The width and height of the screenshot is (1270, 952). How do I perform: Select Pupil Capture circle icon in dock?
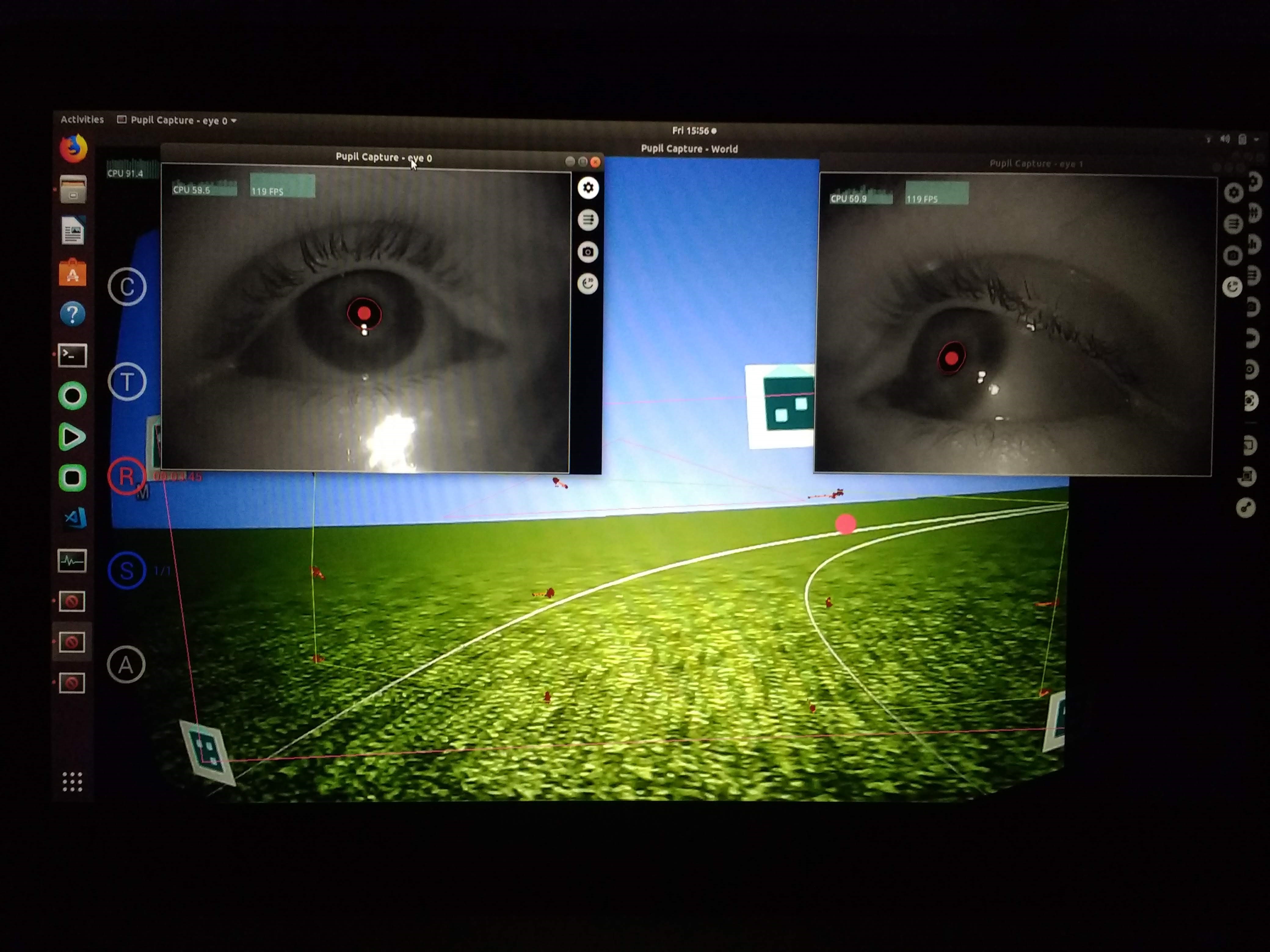click(72, 396)
